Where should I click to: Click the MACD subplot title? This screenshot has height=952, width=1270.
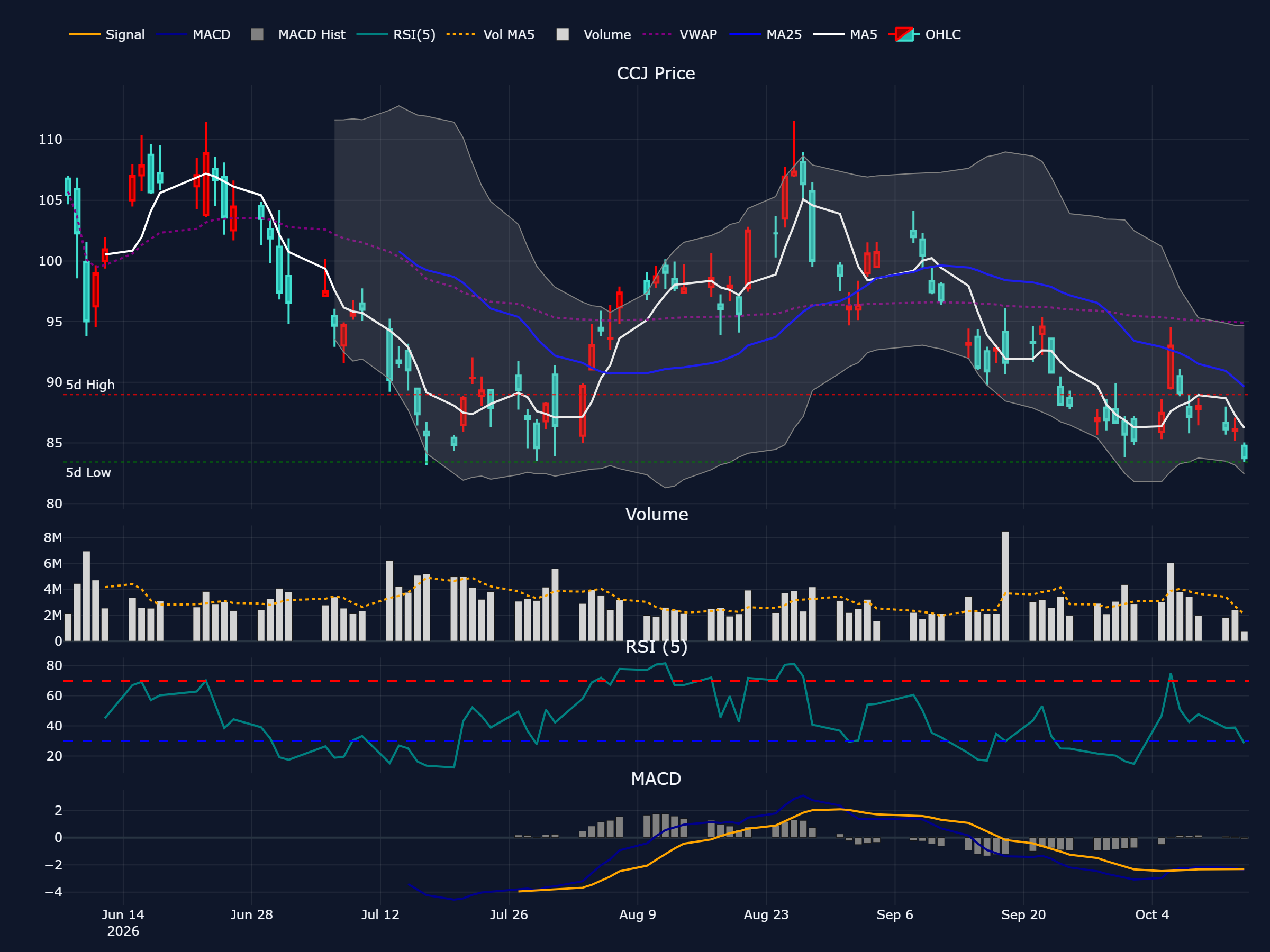pos(656,779)
